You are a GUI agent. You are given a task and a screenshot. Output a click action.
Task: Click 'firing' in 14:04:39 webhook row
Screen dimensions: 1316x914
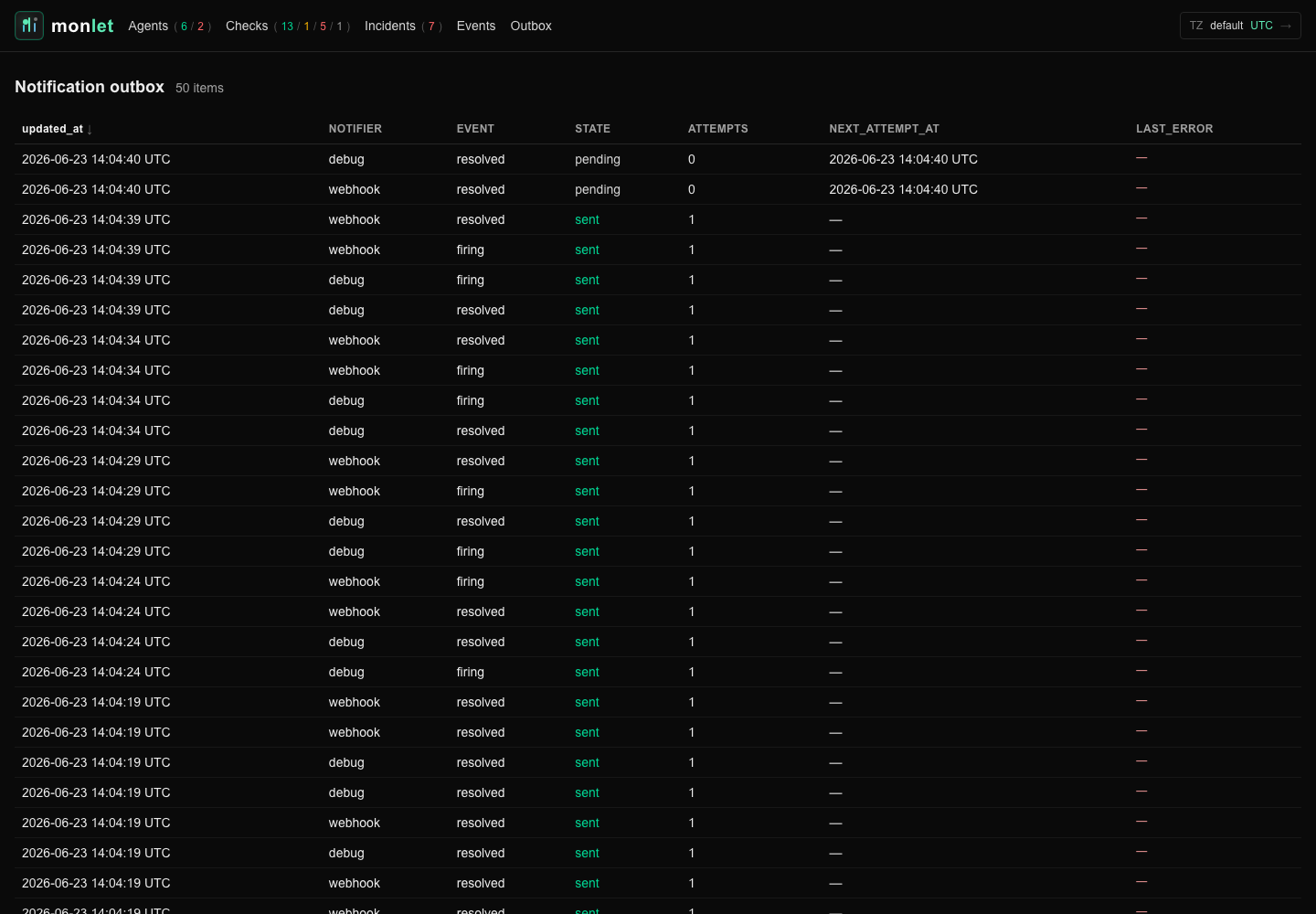click(x=471, y=250)
